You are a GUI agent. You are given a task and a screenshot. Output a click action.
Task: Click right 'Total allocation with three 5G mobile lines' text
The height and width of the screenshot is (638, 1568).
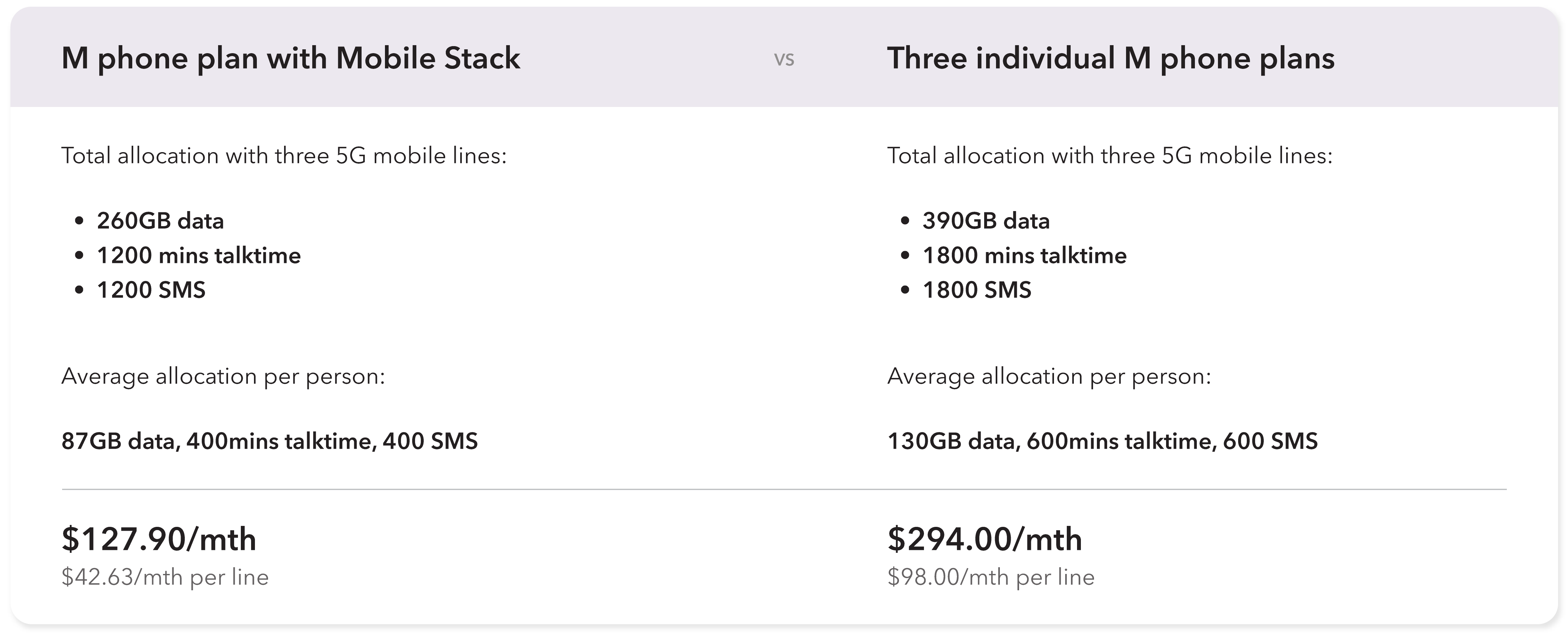click(1110, 156)
